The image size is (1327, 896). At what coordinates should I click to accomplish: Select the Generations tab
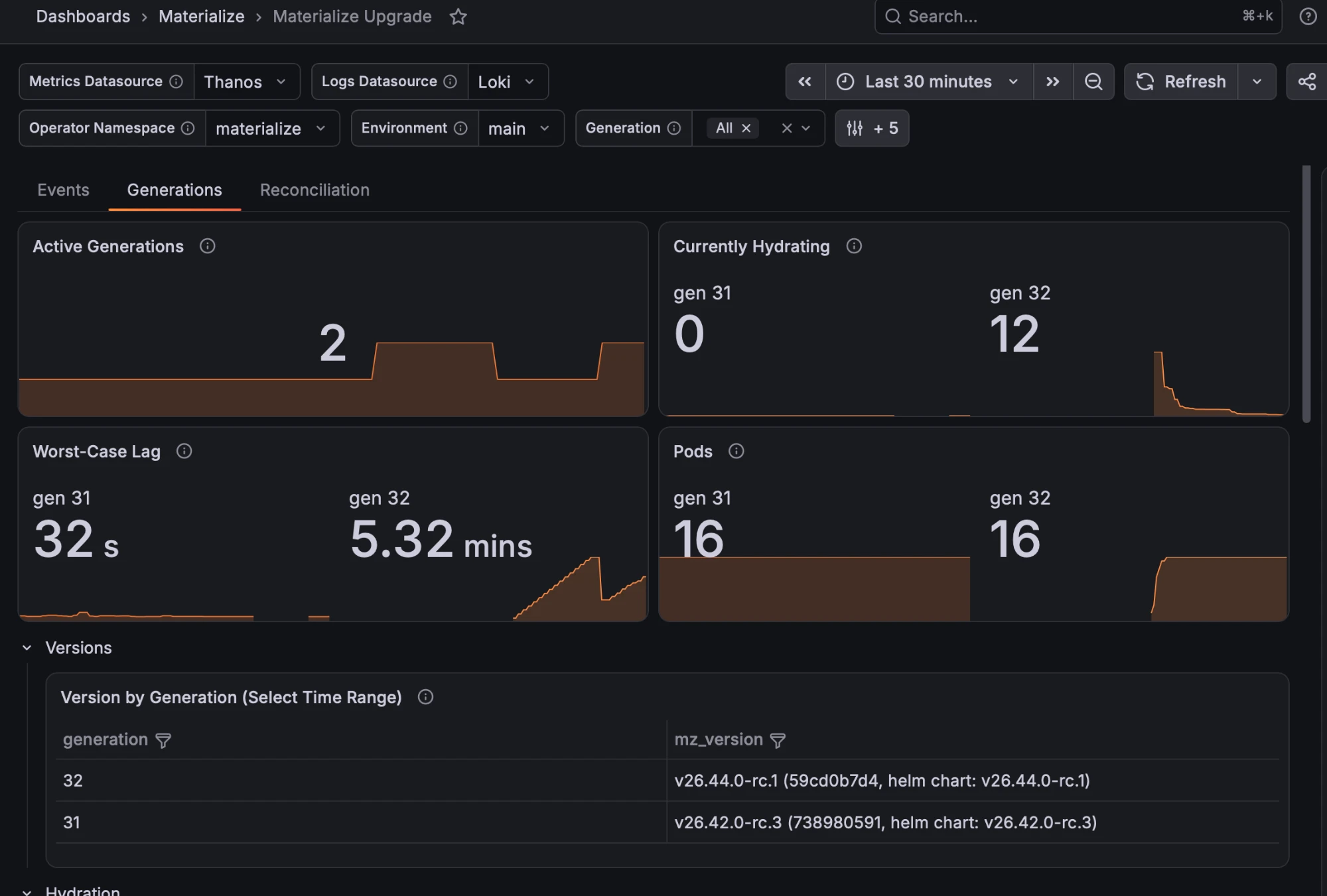coord(175,190)
